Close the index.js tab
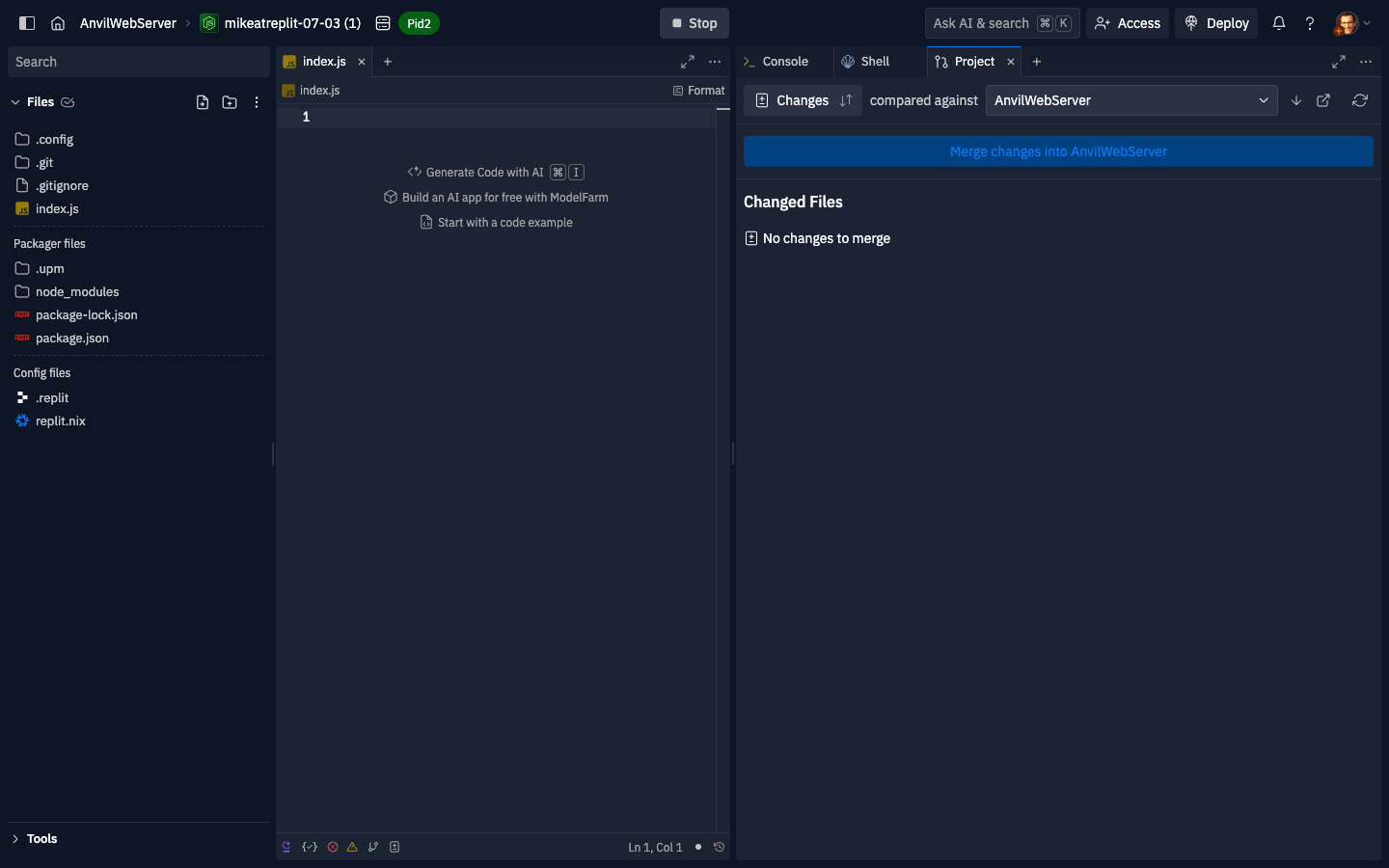1389x868 pixels. [x=362, y=62]
